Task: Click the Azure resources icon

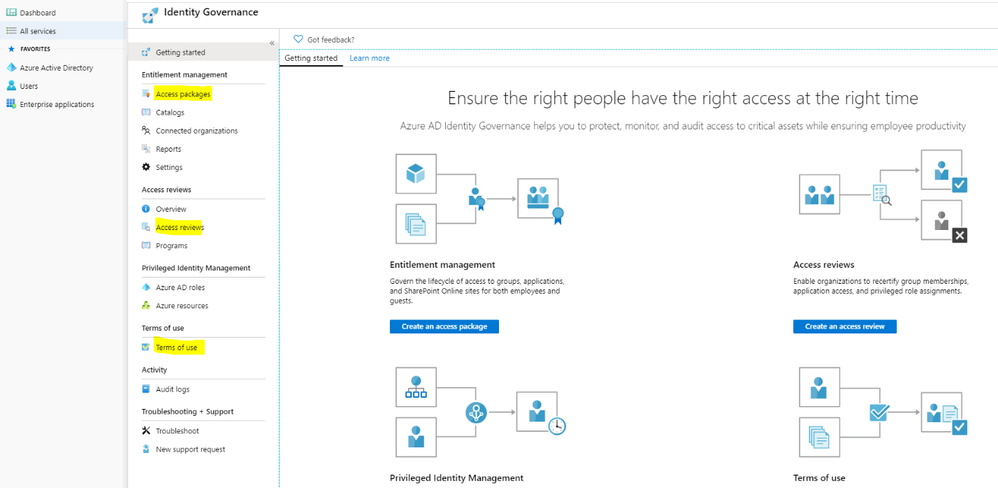Action: click(146, 305)
